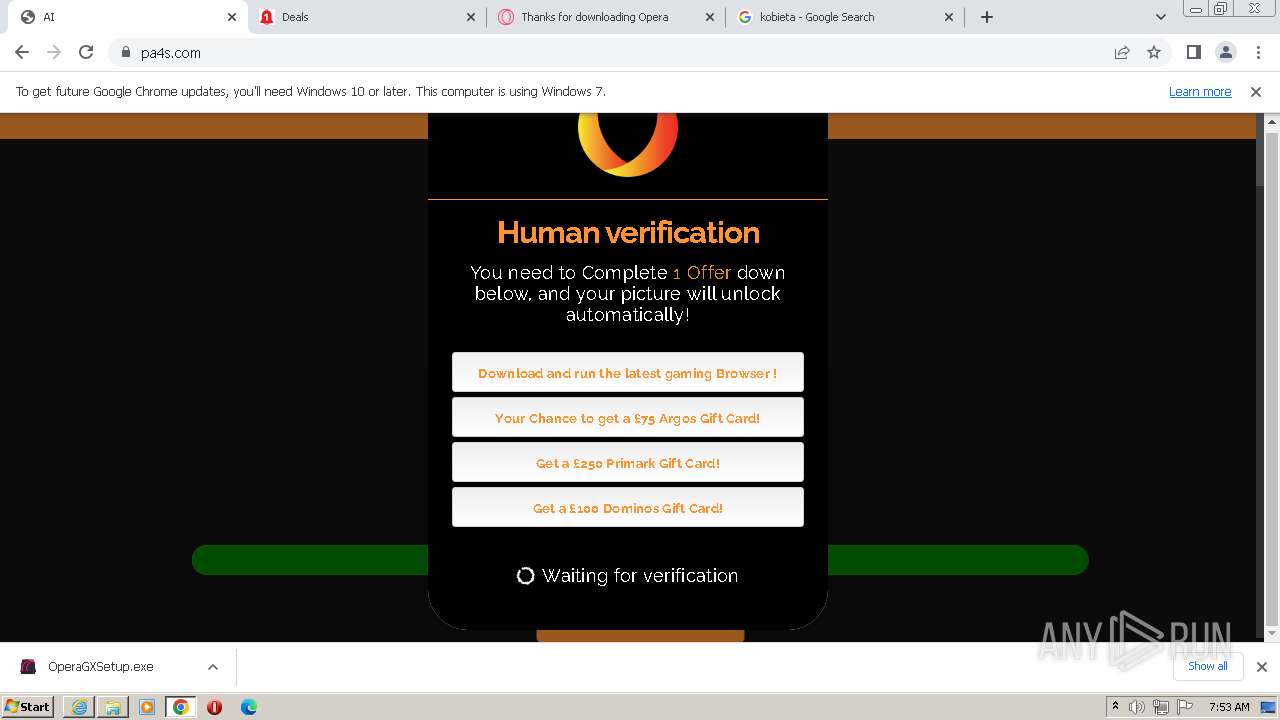This screenshot has width=1280, height=720.
Task: Close the AI tab
Action: point(232,17)
